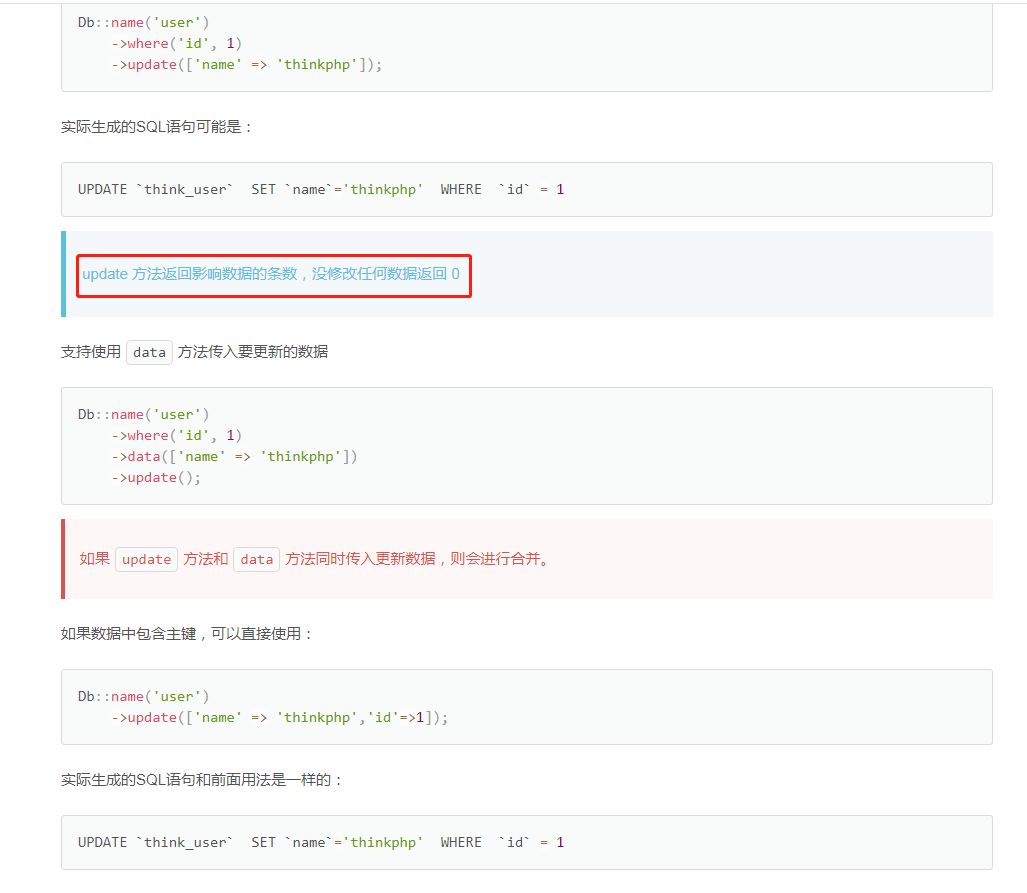Viewport: 1027px width, 893px height.
Task: Click the text '如果数据中包含主键，可以直接使用：'
Action: 188,634
